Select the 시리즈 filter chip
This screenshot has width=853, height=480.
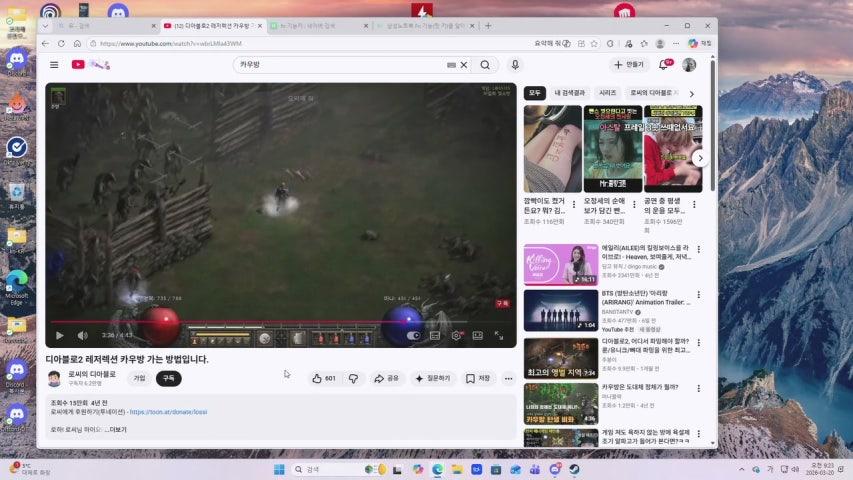(607, 92)
